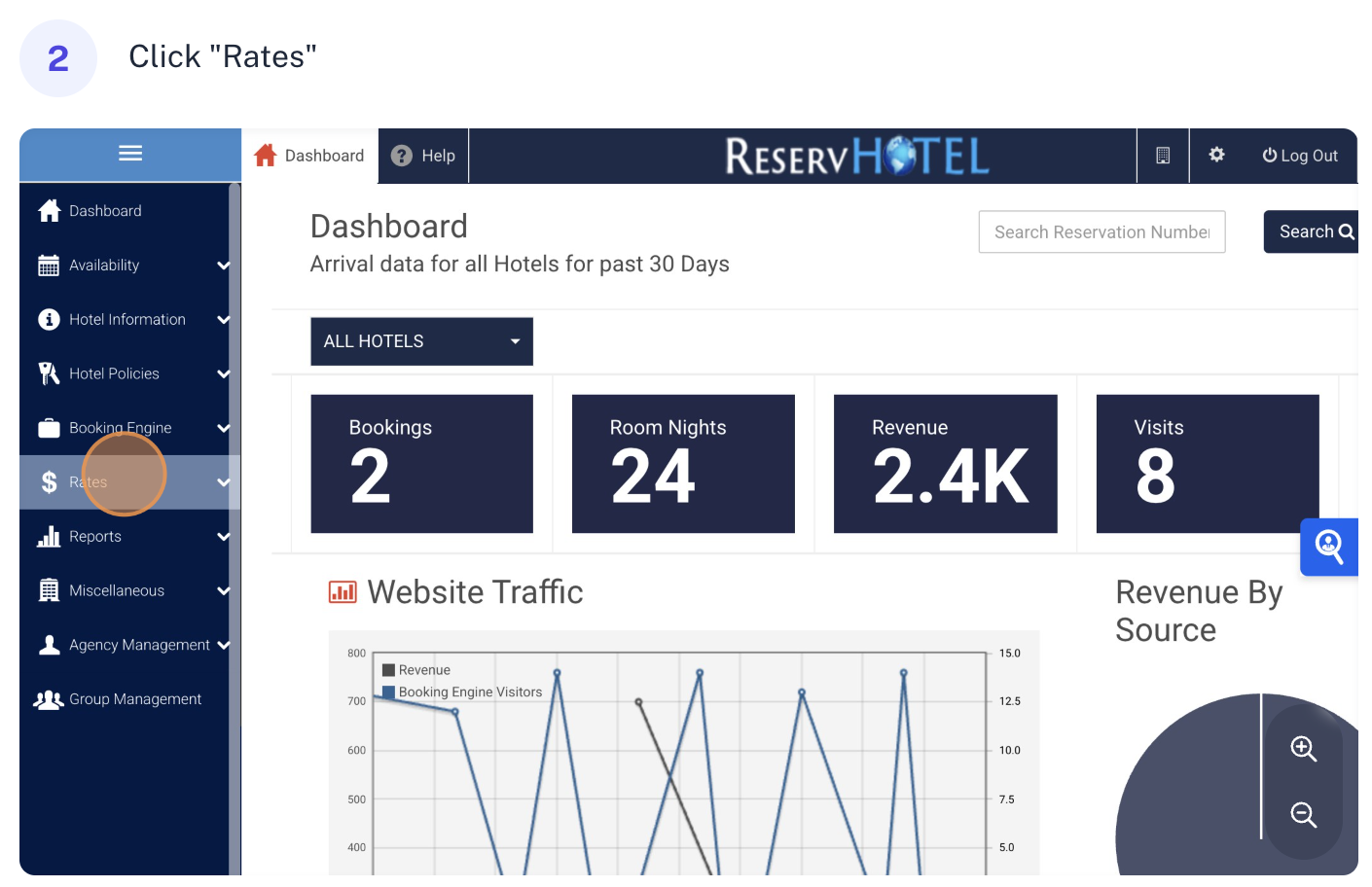Expand the Rates chevron
Image resolution: width=1372 pixels, height=887 pixels.
pos(224,482)
